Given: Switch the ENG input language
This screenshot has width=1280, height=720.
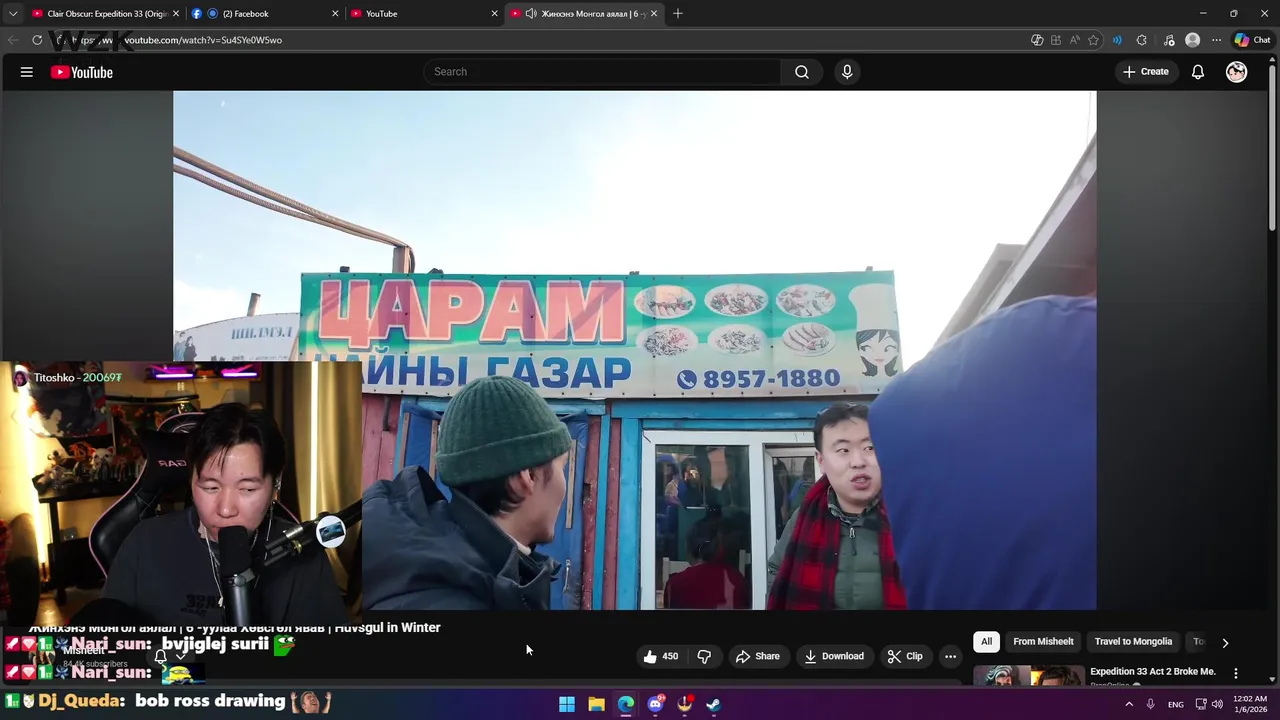Looking at the screenshot, I should pyautogui.click(x=1176, y=704).
